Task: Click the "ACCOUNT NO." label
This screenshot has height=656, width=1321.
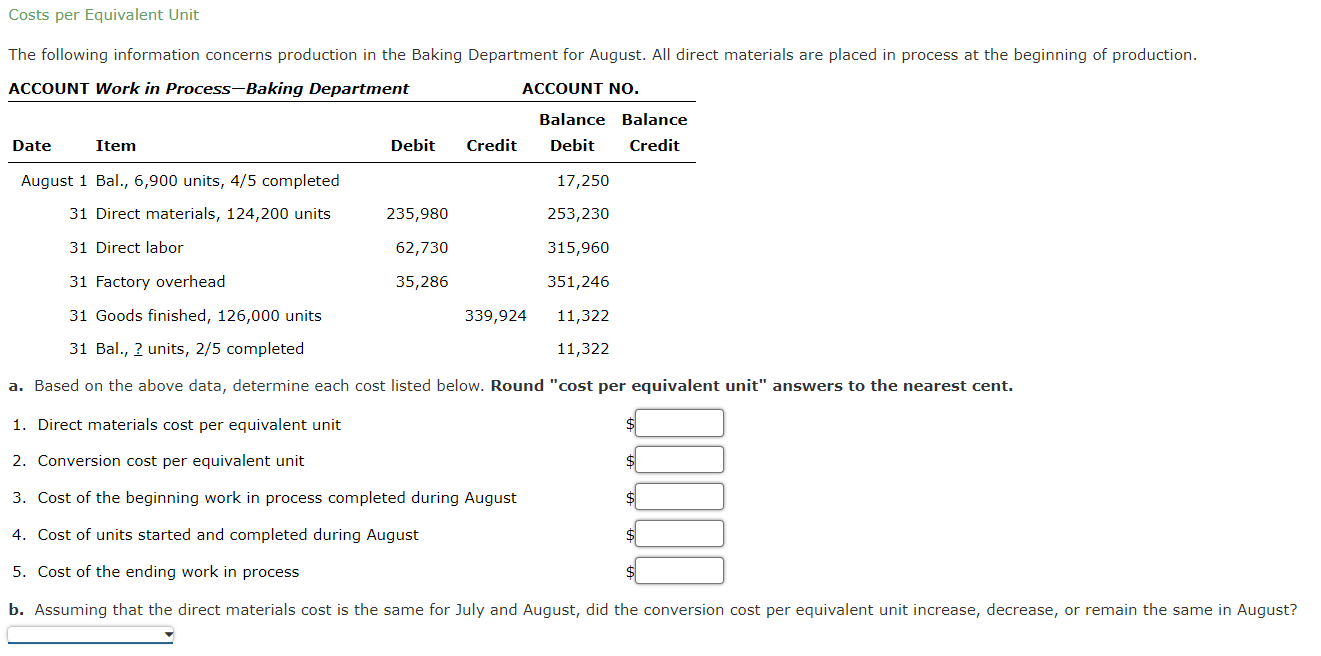Action: (x=579, y=88)
